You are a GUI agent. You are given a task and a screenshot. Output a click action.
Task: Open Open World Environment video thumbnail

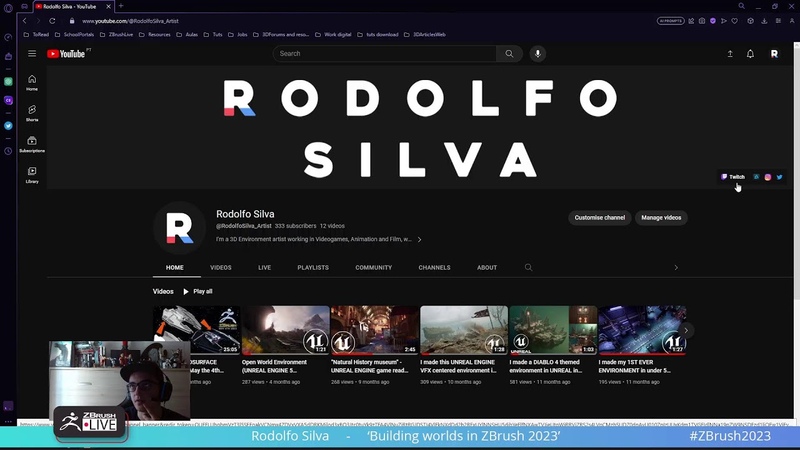coord(286,330)
